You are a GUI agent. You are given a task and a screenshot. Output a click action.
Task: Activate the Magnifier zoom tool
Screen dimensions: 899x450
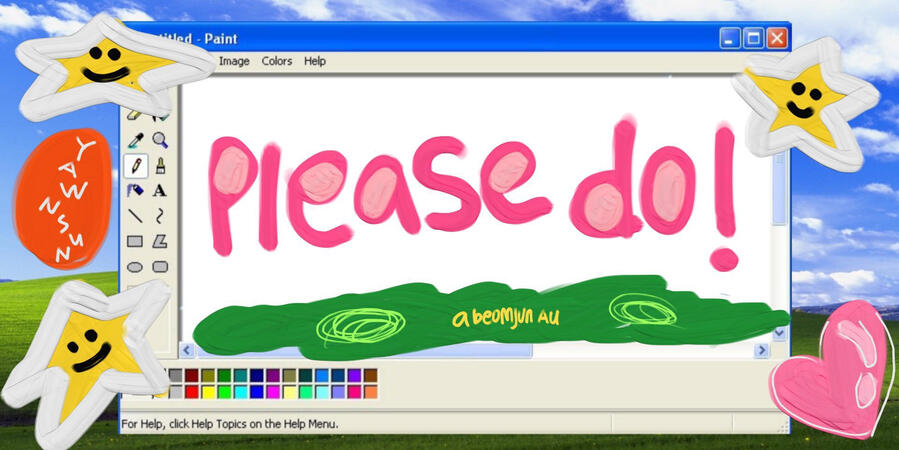[159, 140]
